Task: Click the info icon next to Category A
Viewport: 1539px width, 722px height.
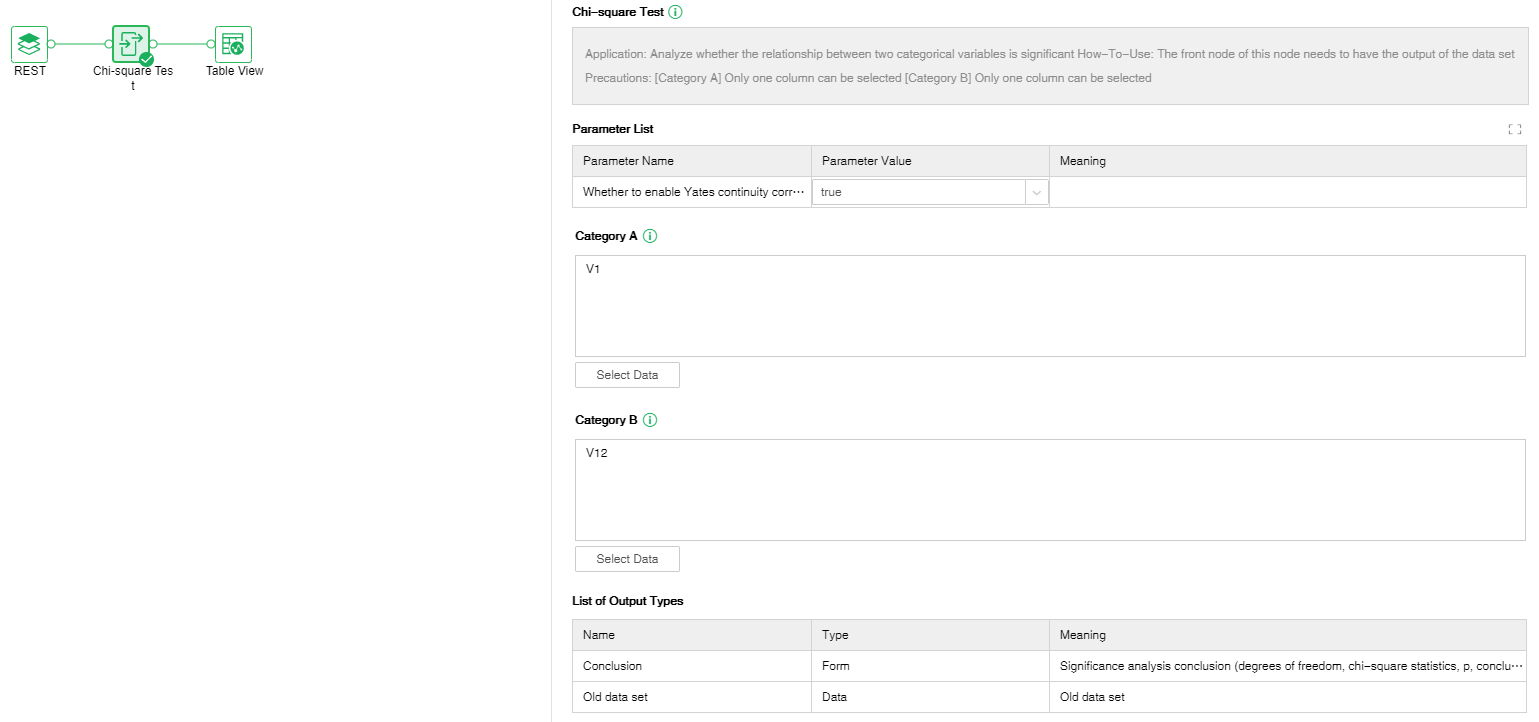Action: [x=650, y=236]
